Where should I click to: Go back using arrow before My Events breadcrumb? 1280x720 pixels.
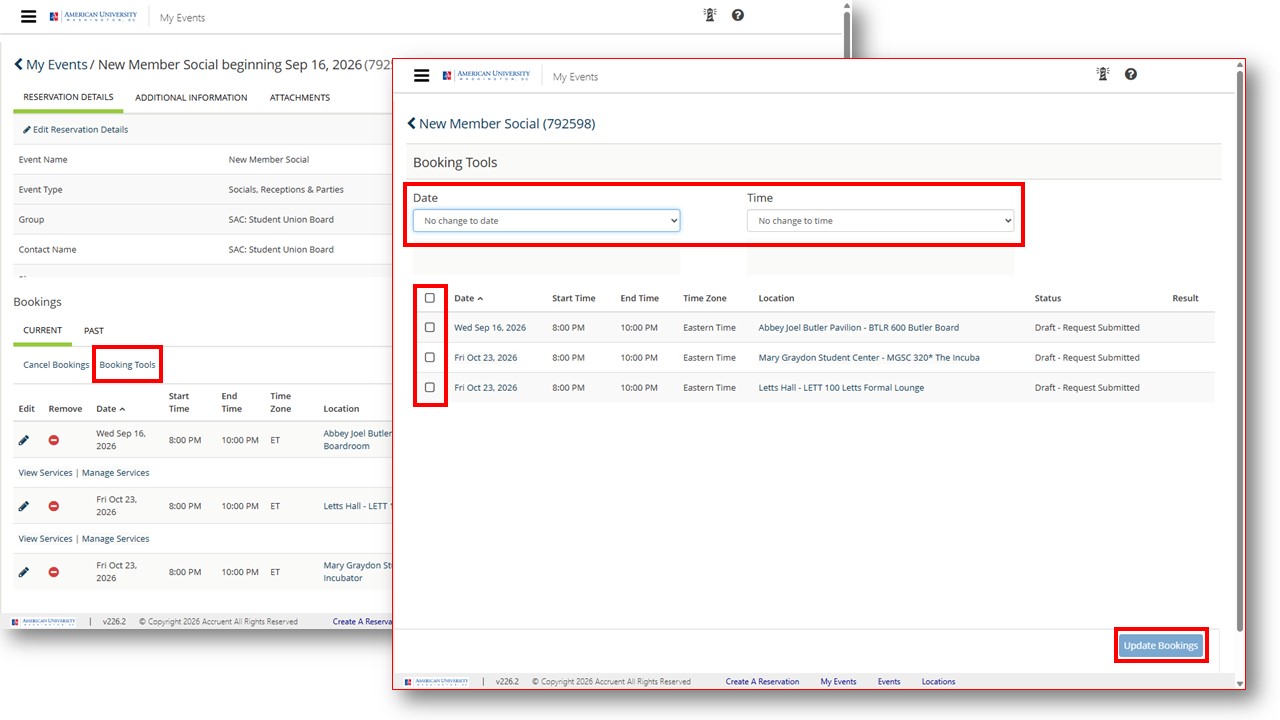tap(18, 64)
